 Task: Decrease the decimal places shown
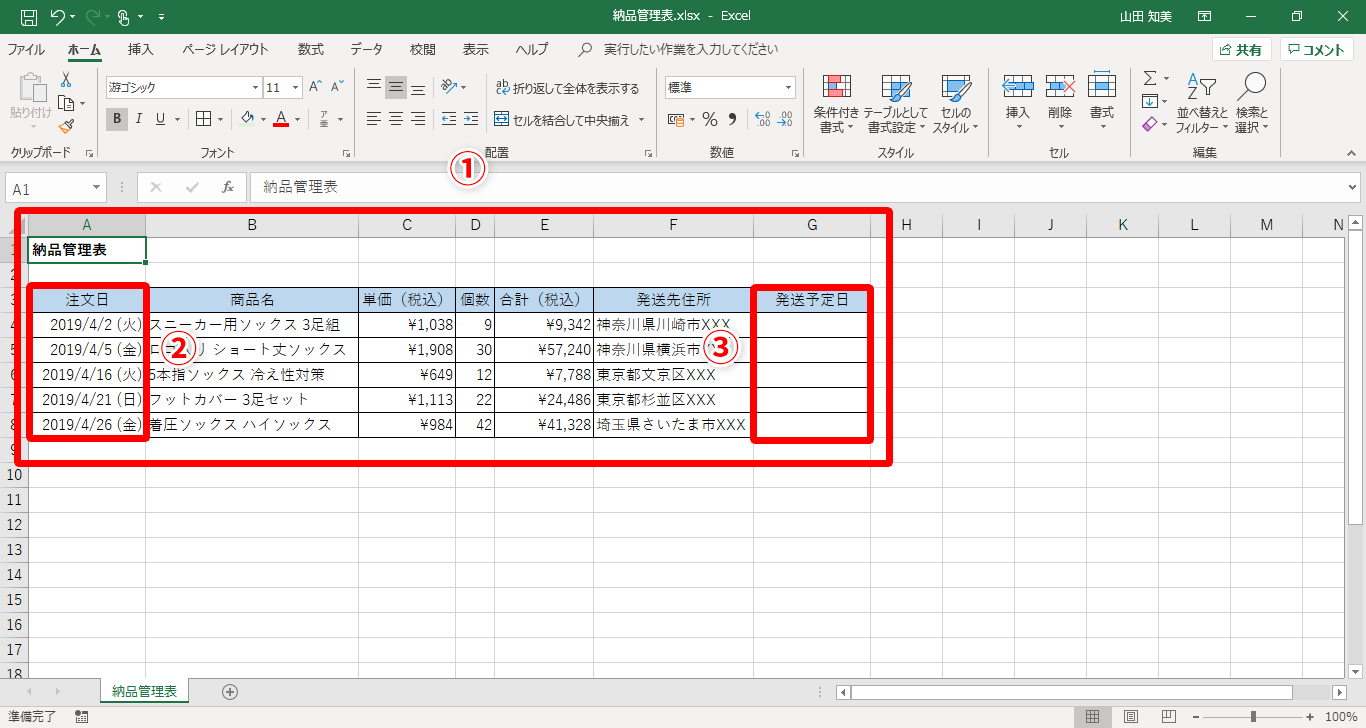[785, 119]
